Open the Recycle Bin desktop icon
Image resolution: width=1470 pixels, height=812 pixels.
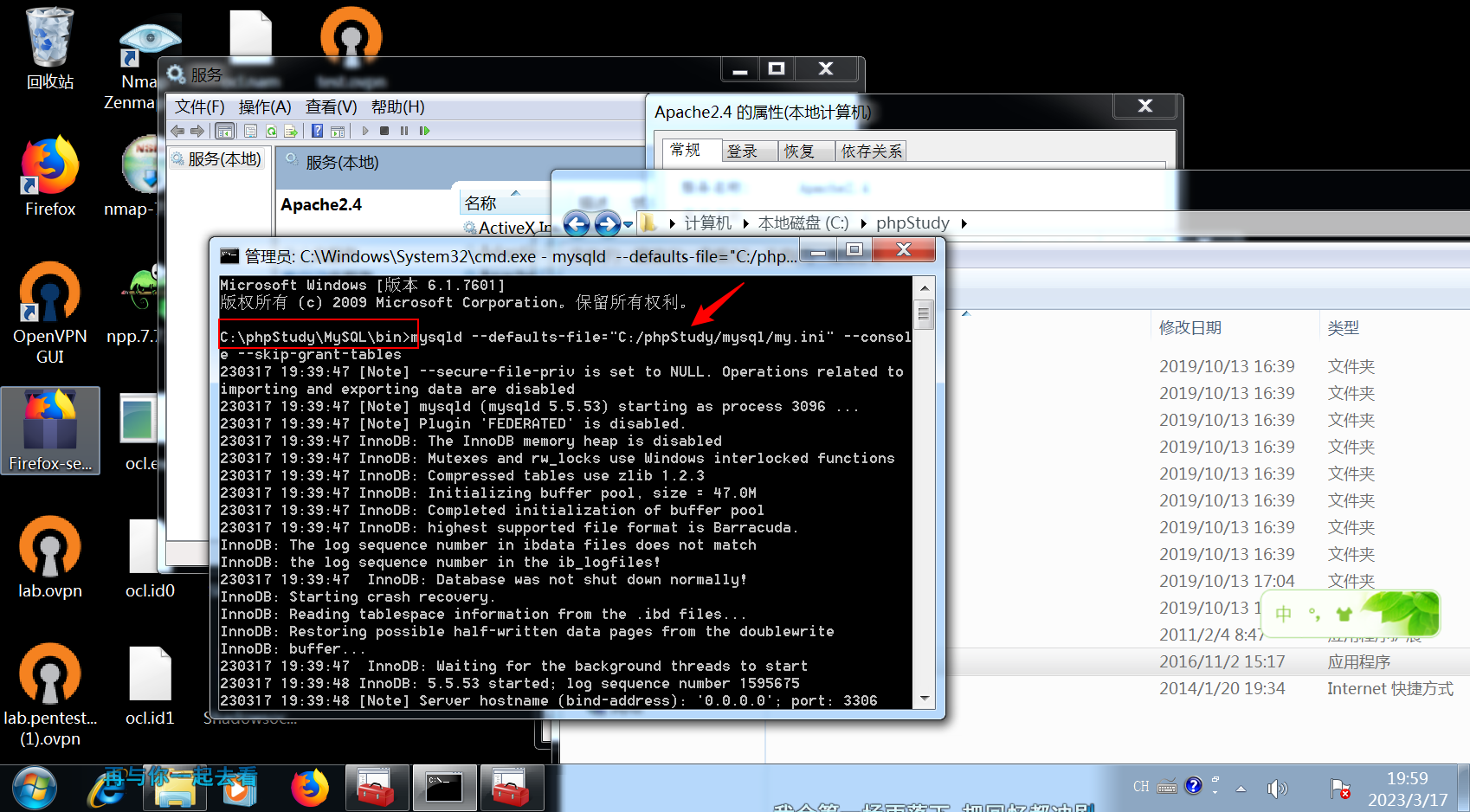click(49, 49)
